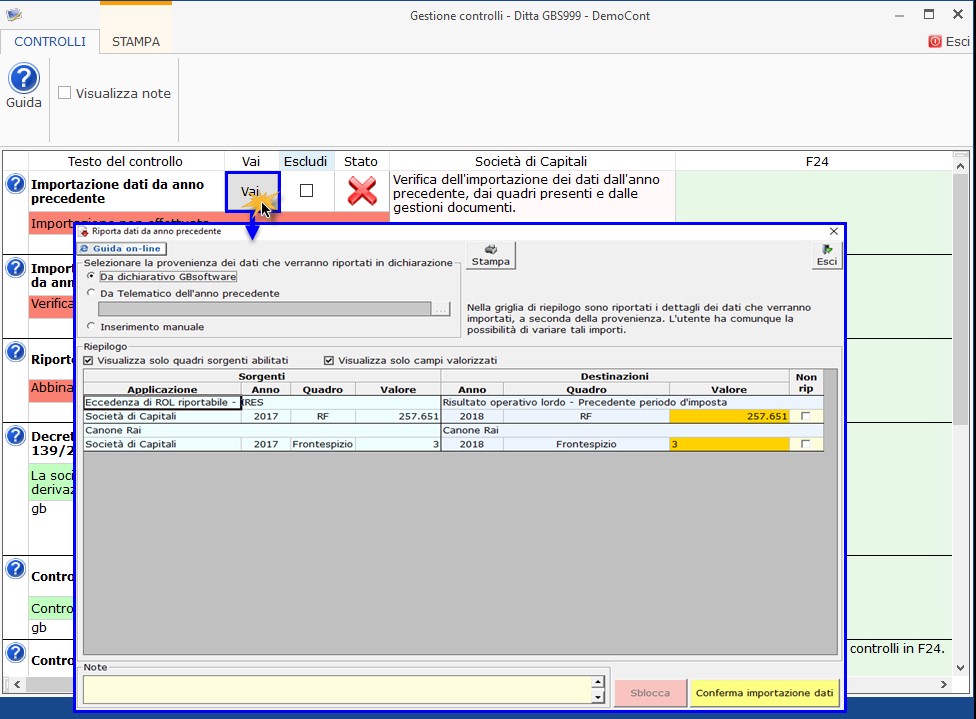This screenshot has width=976, height=719.
Task: Enable the Visualizza note checkbox
Action: click(x=65, y=93)
